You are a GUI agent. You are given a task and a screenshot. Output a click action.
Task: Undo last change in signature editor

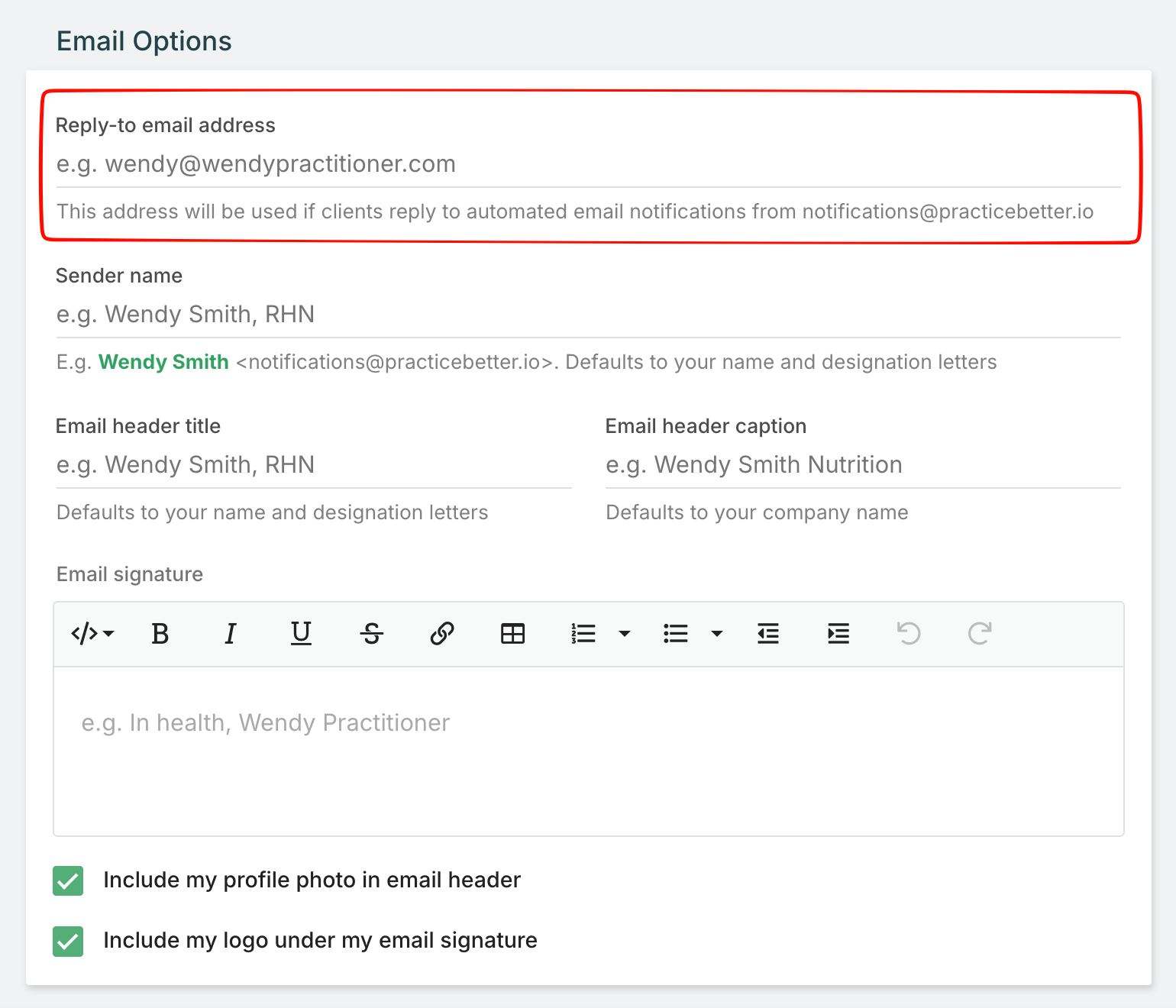(909, 634)
